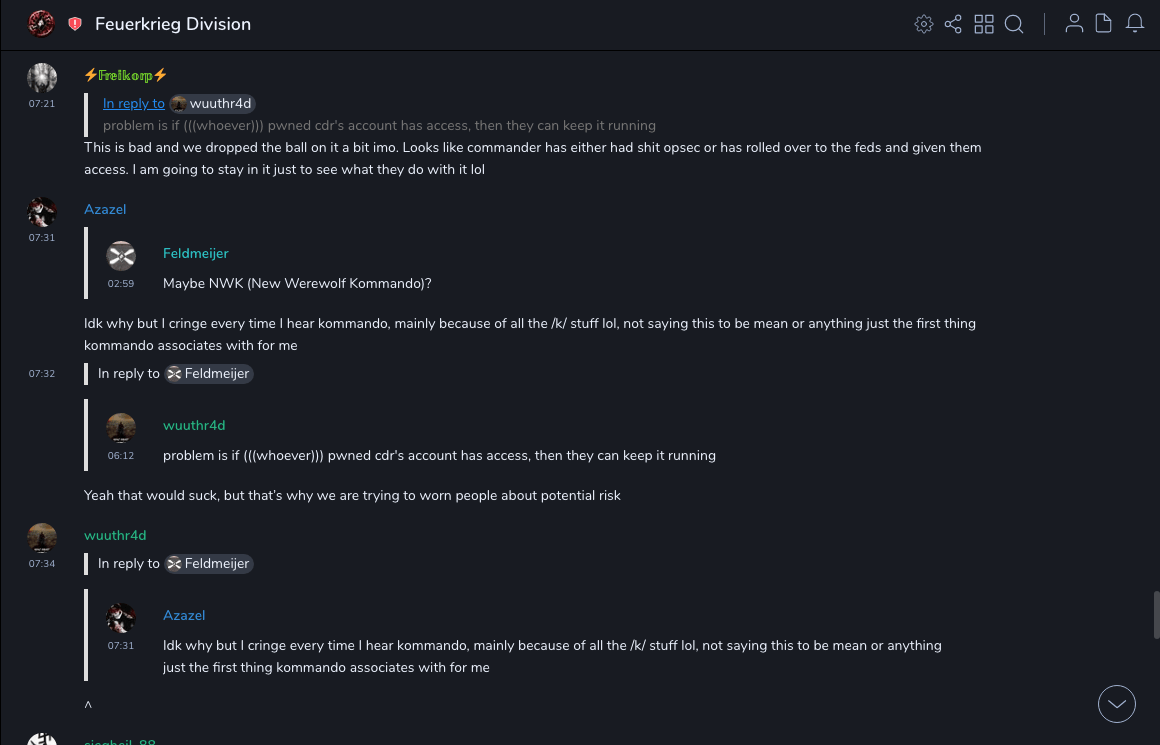The height and width of the screenshot is (745, 1160).
Task: Open the 07:34 message timestamp
Action: (42, 563)
